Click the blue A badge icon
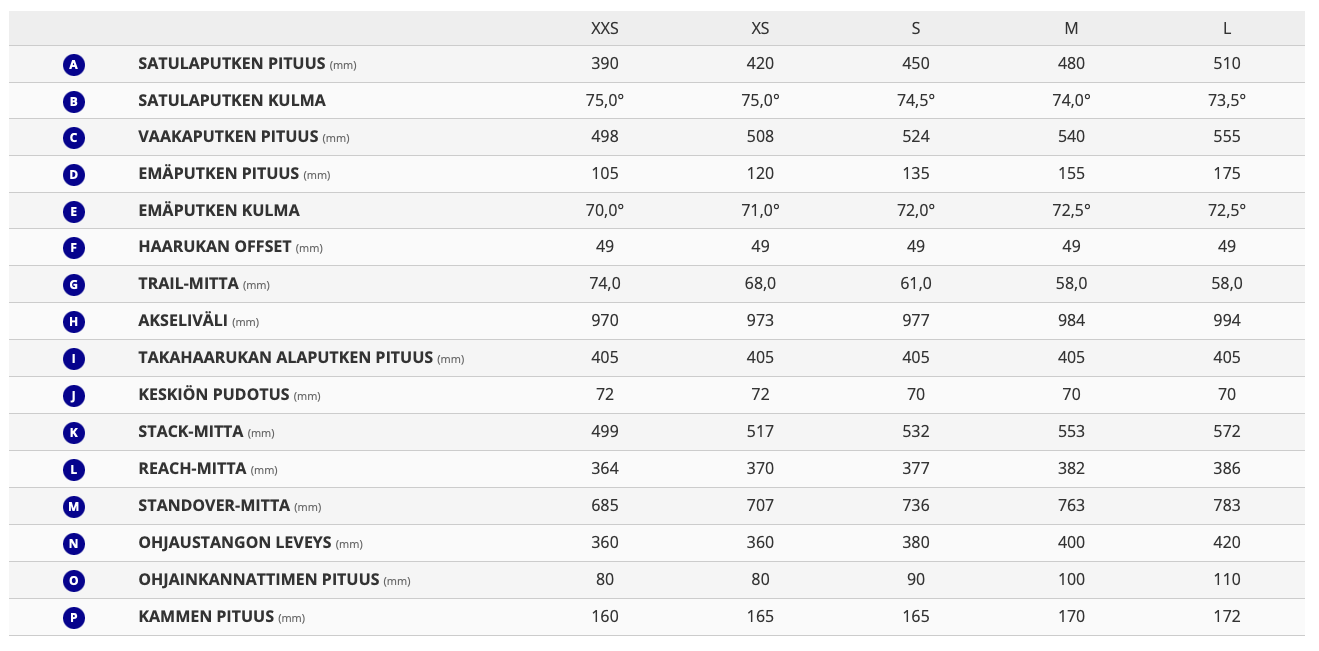 coord(73,65)
